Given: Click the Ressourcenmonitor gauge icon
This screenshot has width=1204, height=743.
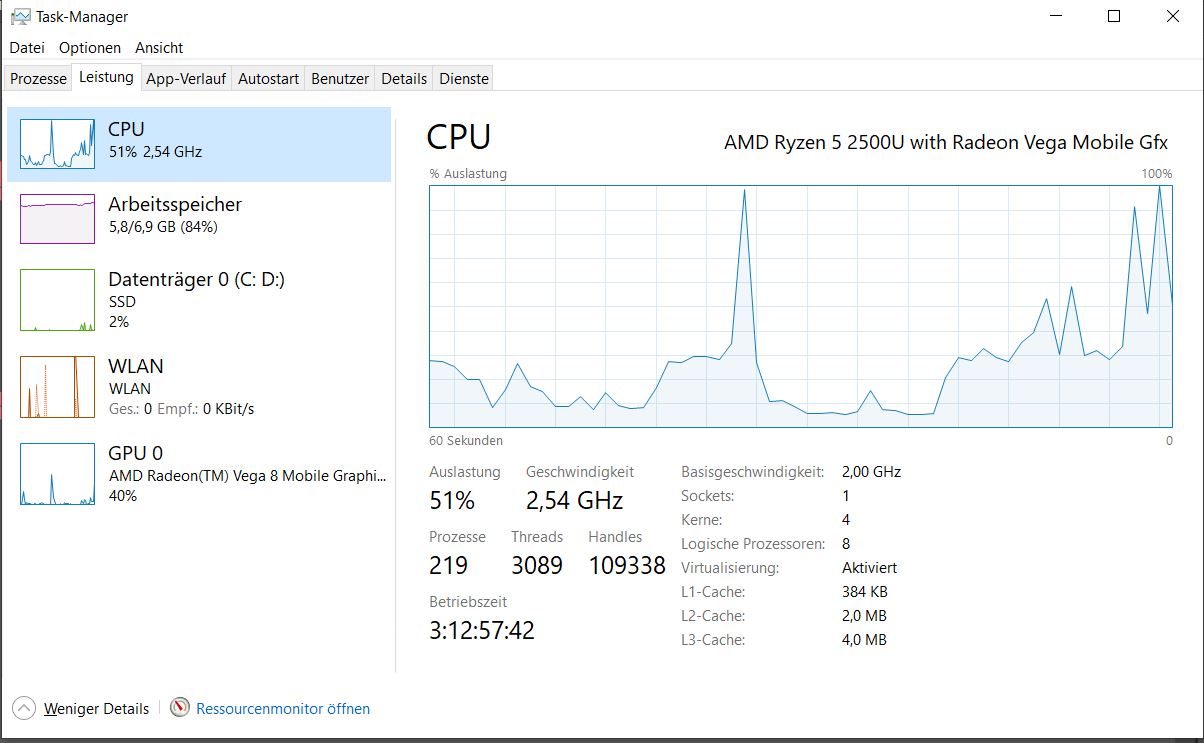Looking at the screenshot, I should coord(180,708).
